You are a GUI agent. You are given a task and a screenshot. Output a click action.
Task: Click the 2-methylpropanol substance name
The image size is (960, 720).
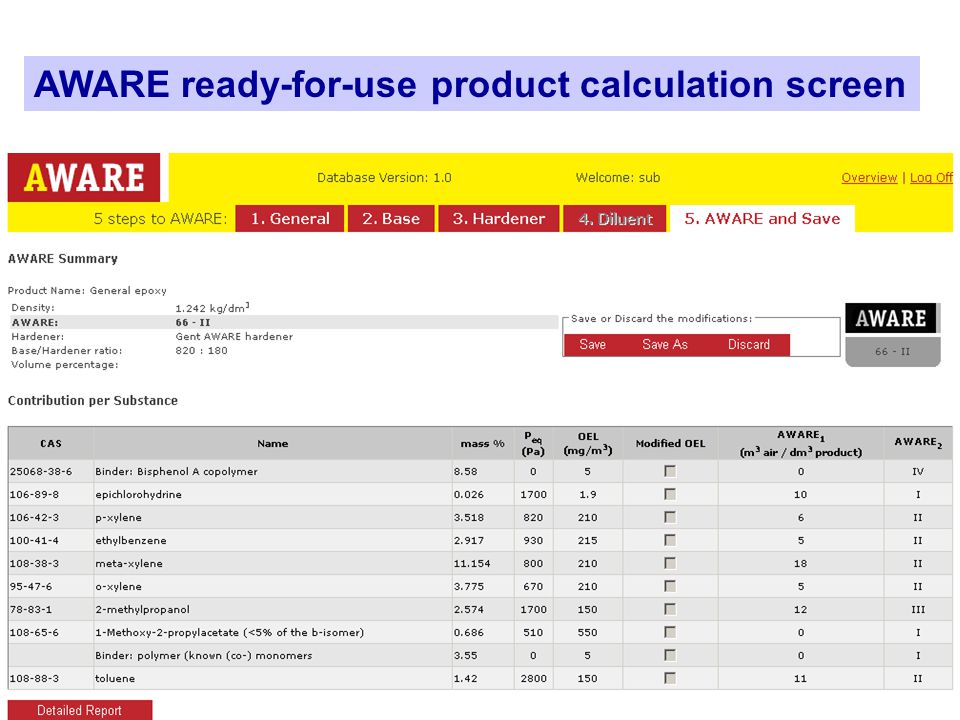pyautogui.click(x=142, y=610)
